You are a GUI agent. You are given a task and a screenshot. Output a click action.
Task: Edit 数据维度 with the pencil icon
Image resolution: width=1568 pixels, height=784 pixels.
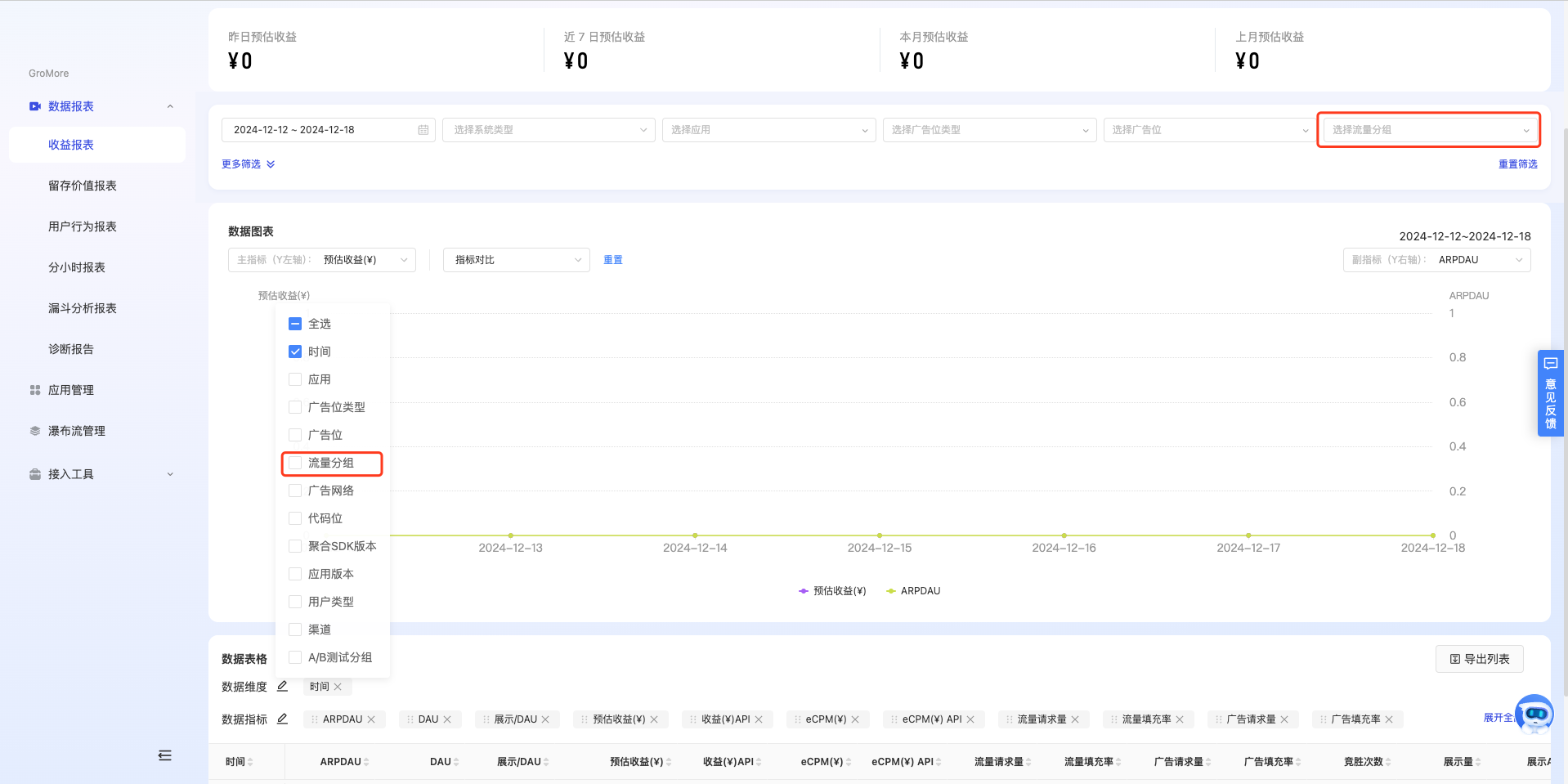282,686
